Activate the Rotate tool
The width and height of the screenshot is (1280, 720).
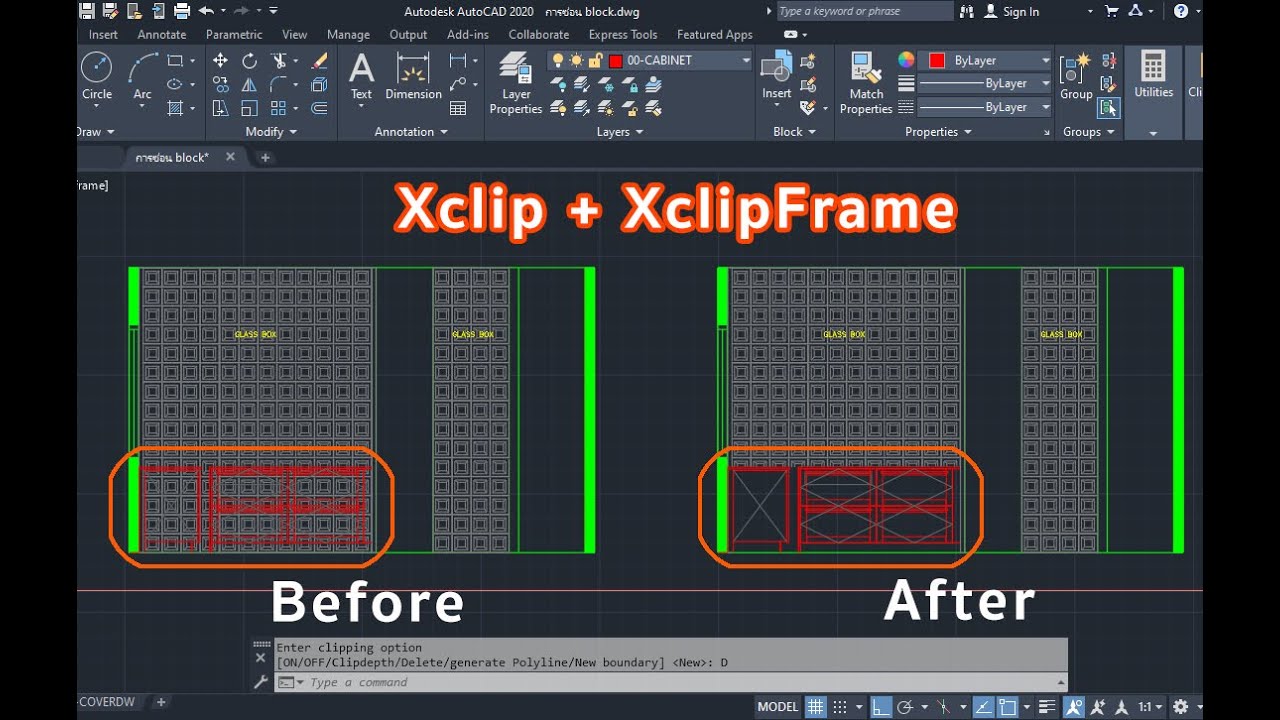pyautogui.click(x=249, y=61)
